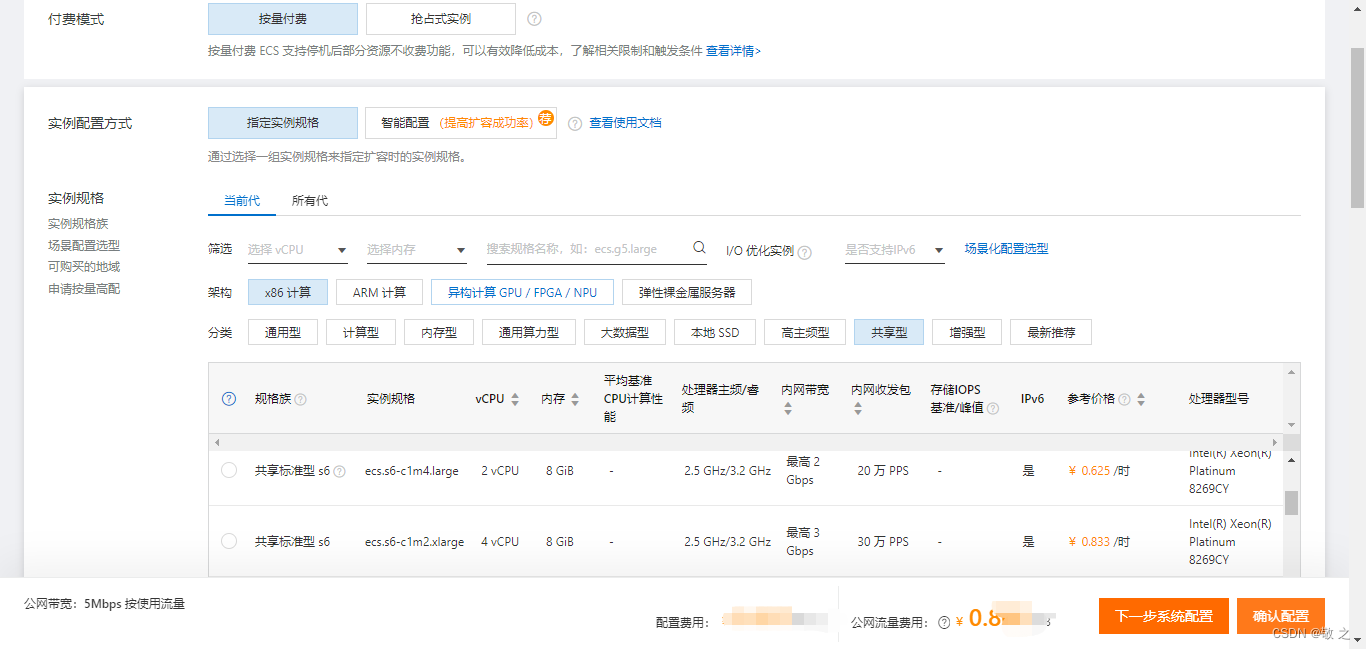Filter by 高主频型 category

click(805, 333)
